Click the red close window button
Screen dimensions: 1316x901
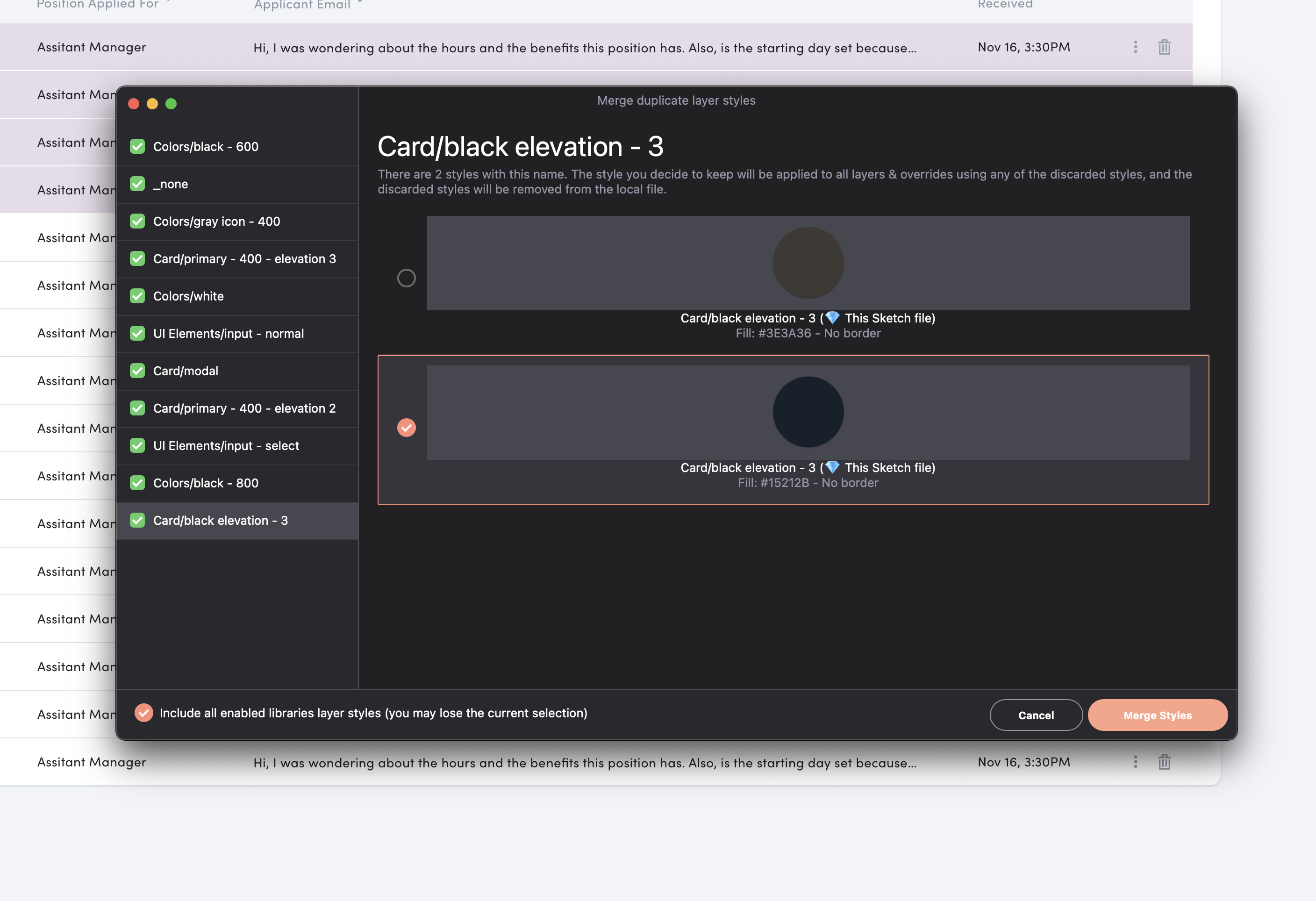(134, 104)
